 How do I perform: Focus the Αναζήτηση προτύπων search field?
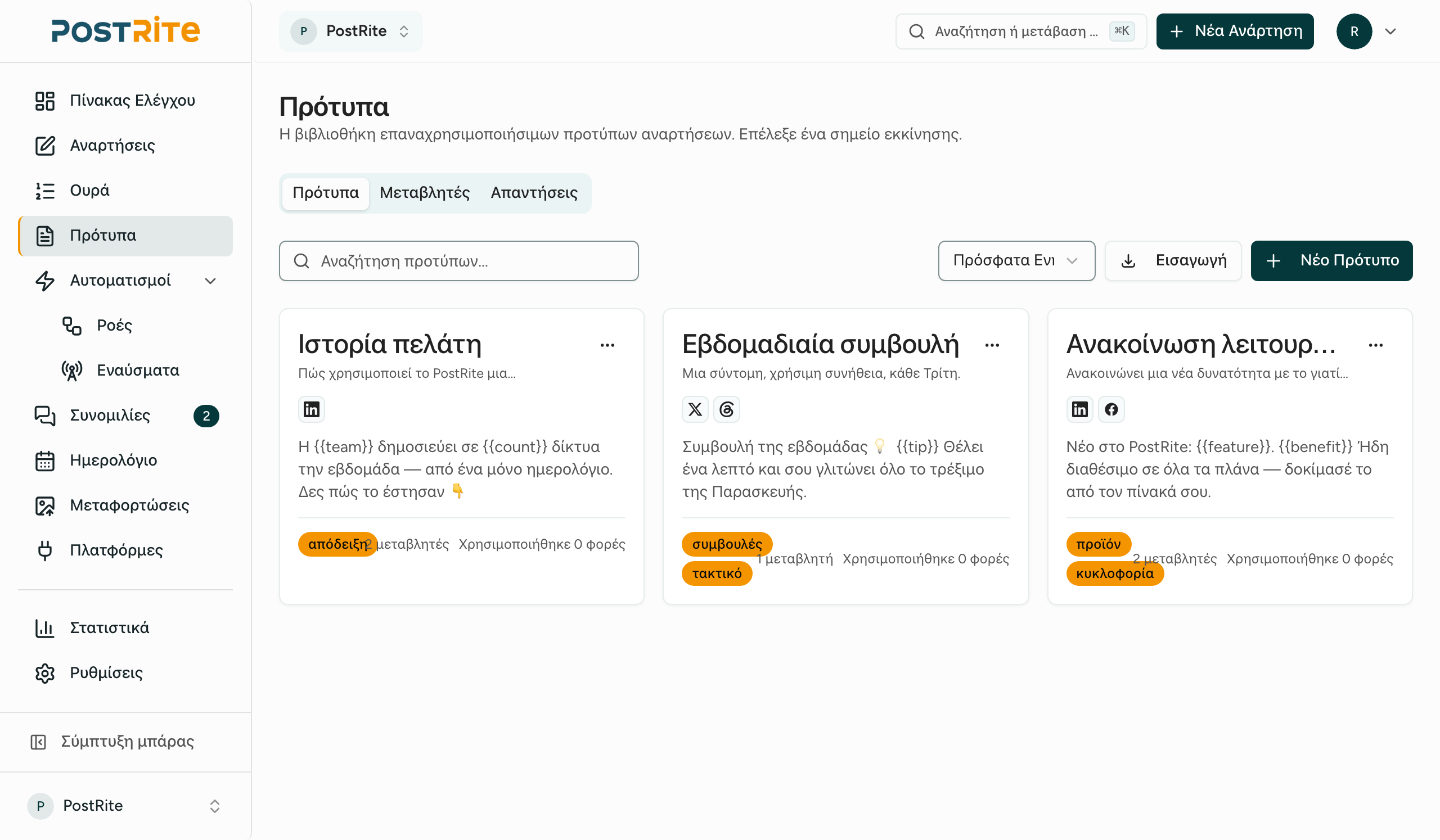tap(459, 261)
